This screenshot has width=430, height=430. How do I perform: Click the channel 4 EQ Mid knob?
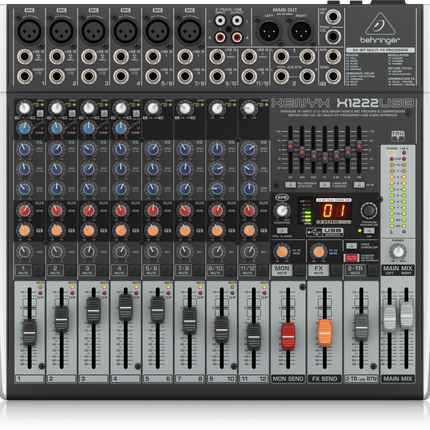click(x=121, y=169)
